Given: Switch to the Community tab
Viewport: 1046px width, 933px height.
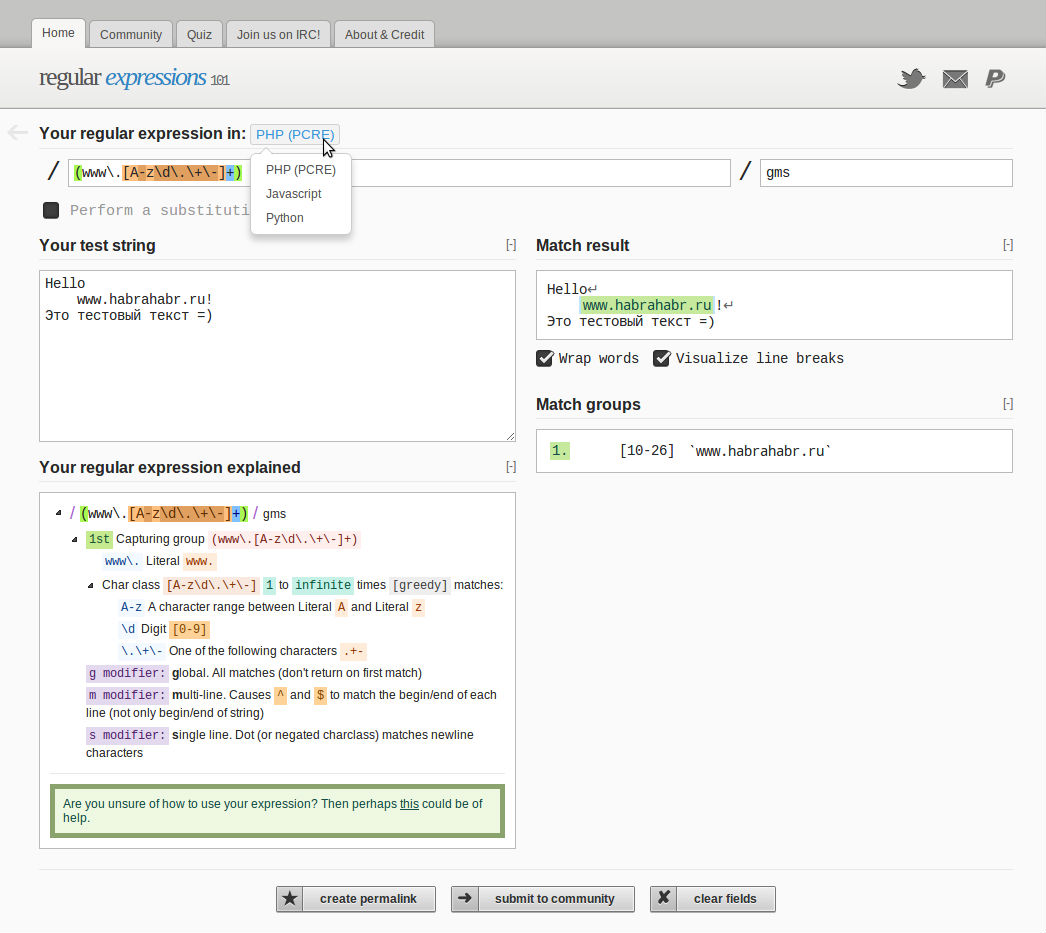Looking at the screenshot, I should pos(131,34).
